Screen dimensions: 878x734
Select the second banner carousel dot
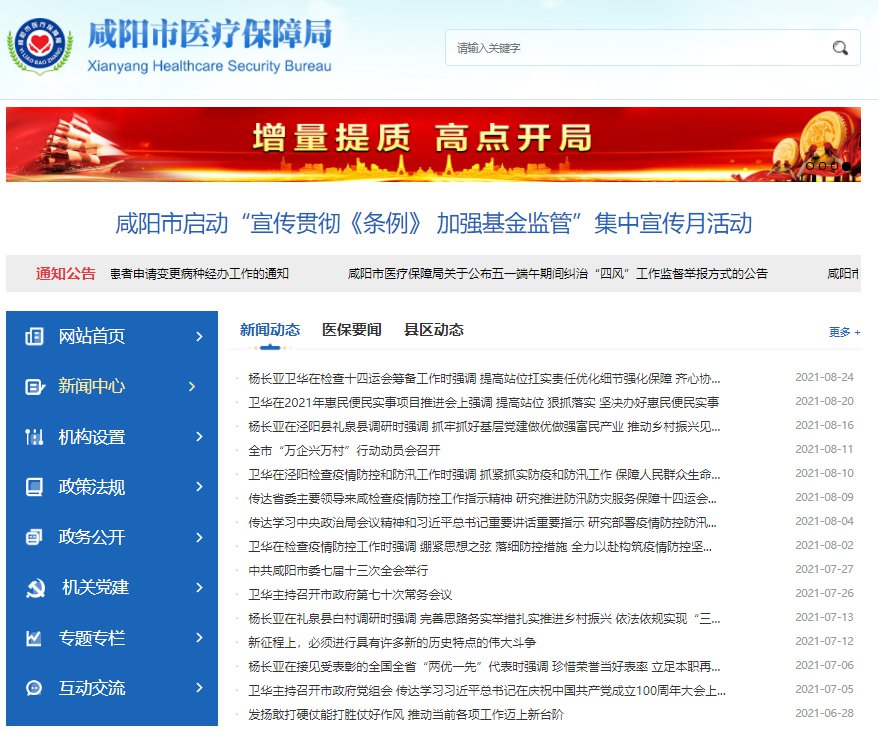[x=822, y=166]
